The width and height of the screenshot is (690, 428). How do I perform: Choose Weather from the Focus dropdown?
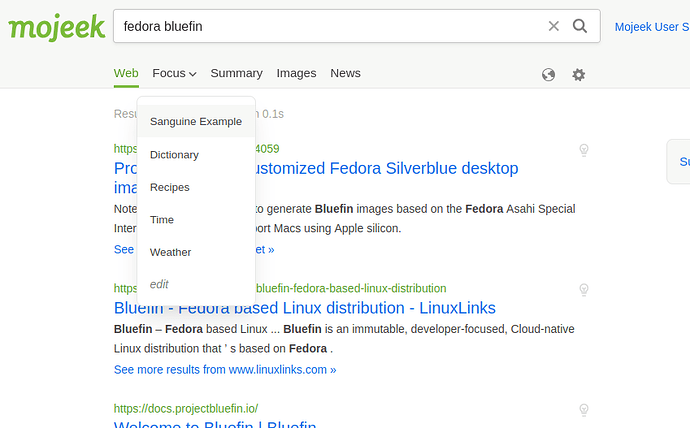(170, 252)
